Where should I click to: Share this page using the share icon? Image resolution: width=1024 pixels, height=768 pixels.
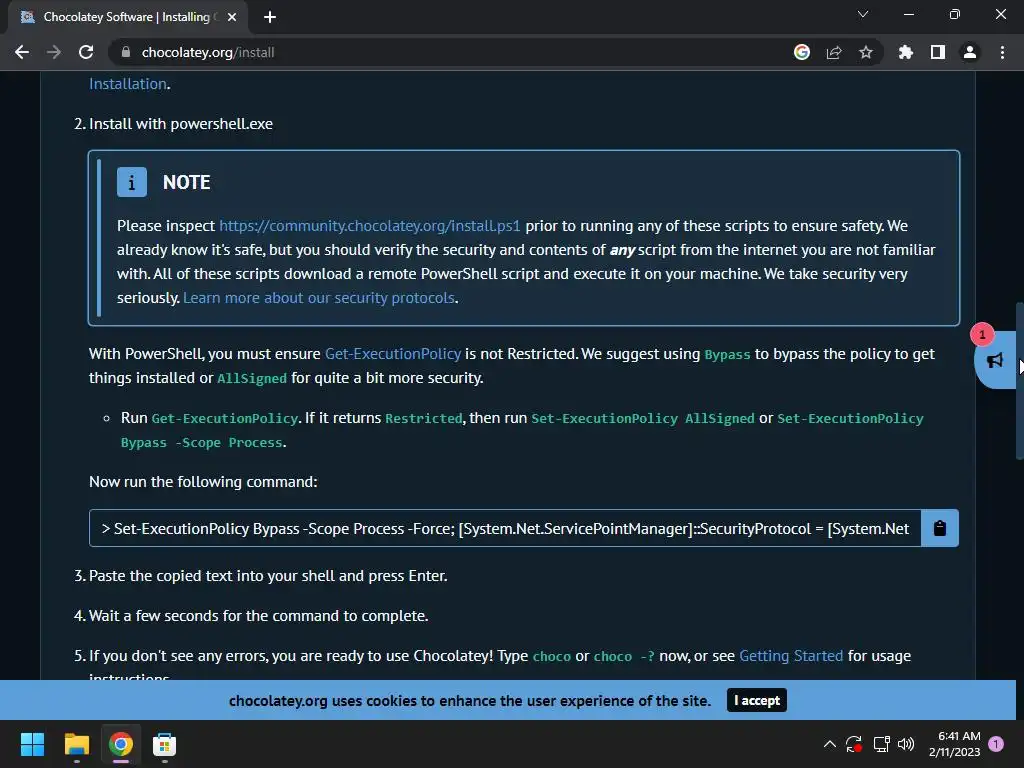coord(834,52)
